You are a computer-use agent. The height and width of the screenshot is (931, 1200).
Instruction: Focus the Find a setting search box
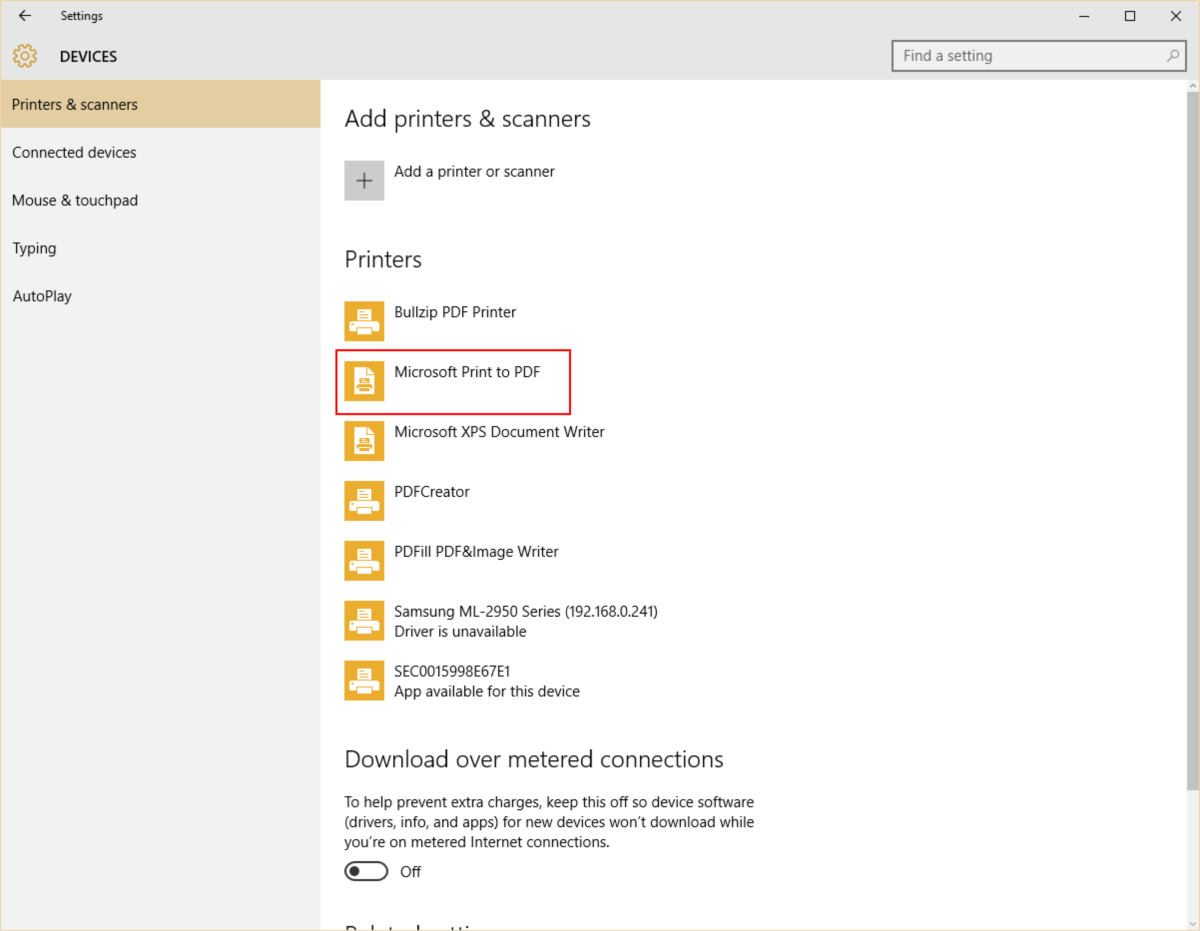(x=1039, y=56)
